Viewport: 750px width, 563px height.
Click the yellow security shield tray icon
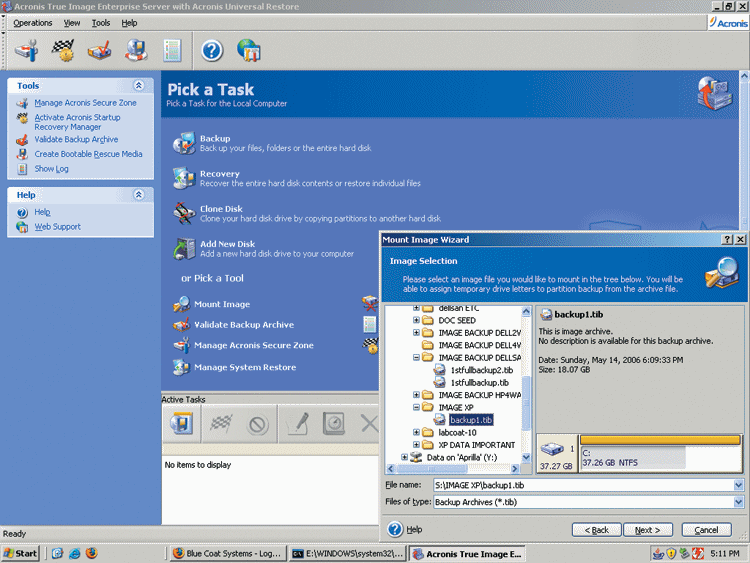click(672, 553)
